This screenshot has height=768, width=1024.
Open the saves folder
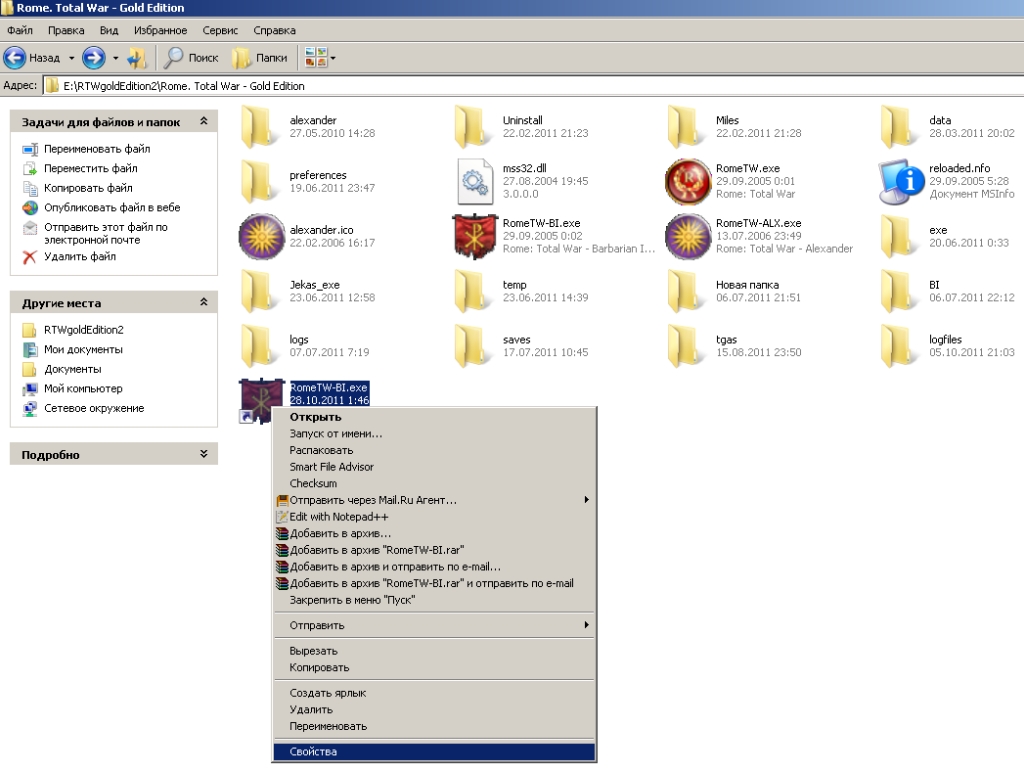[474, 346]
